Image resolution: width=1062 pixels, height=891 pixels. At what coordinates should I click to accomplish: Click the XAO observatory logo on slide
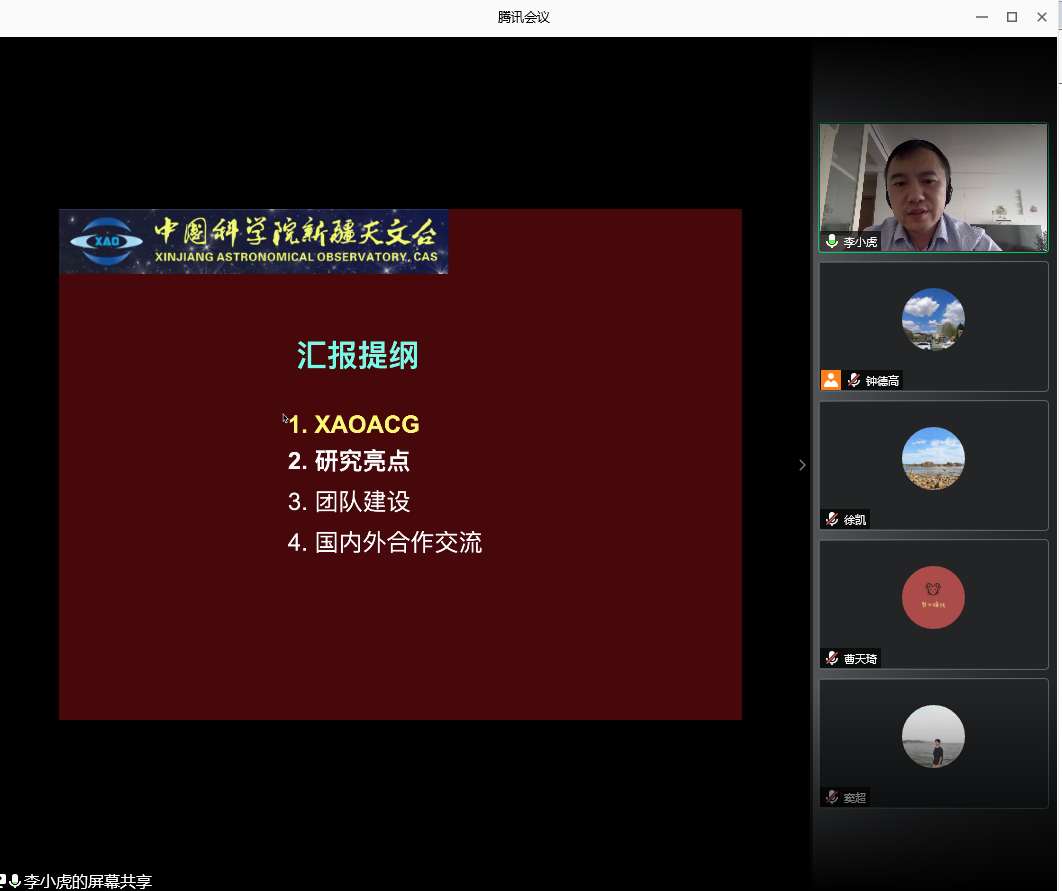pyautogui.click(x=99, y=241)
